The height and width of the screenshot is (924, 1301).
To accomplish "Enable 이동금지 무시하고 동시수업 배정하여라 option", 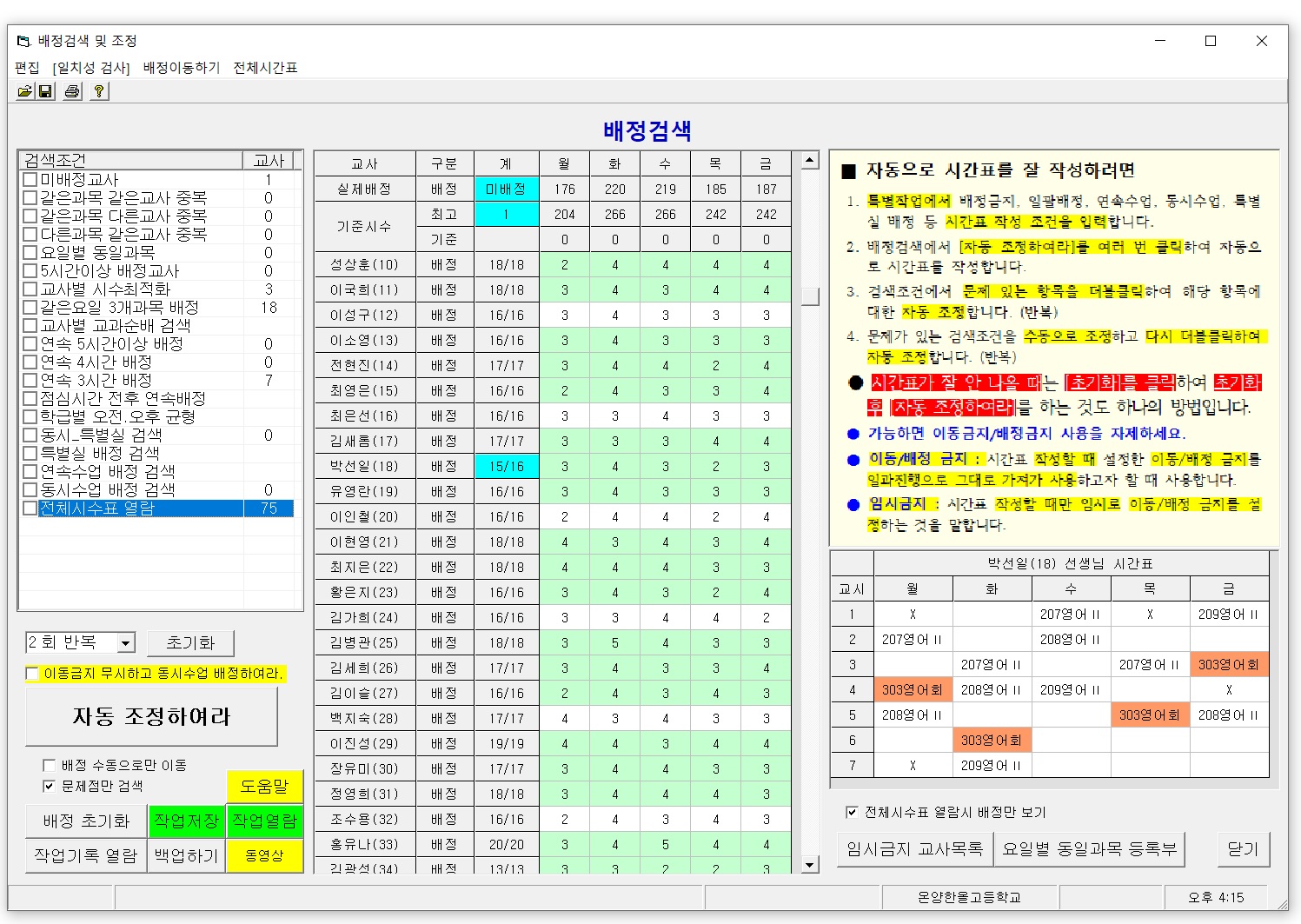I will (x=33, y=674).
